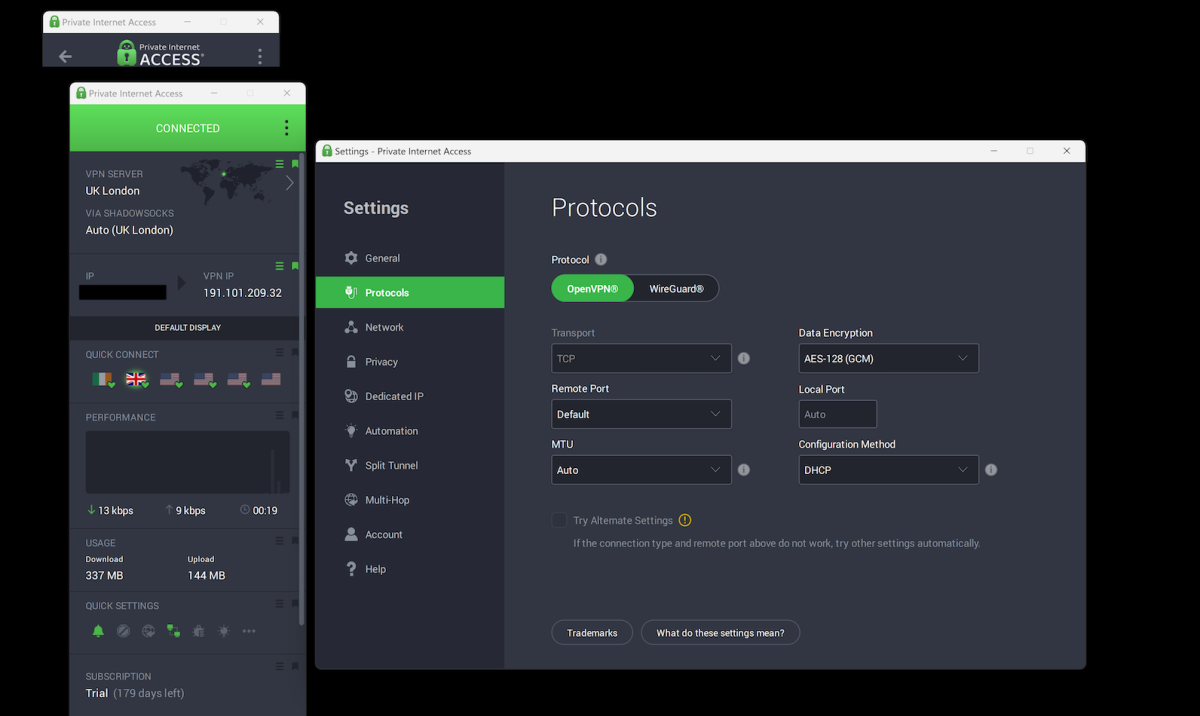
Task: Click the drag handle on Usage tile
Action: 280,541
